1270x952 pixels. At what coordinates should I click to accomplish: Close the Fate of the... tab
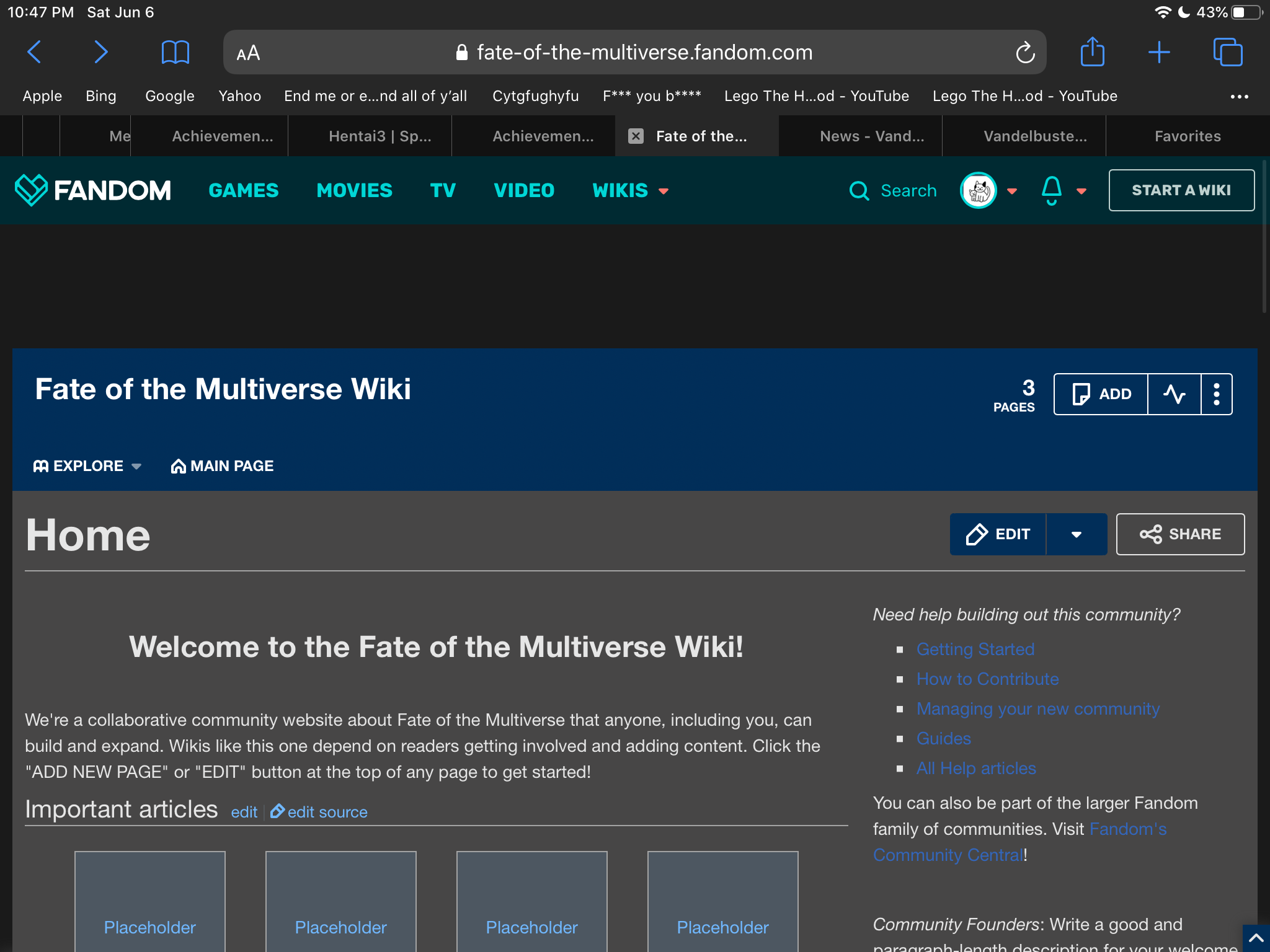click(x=636, y=136)
